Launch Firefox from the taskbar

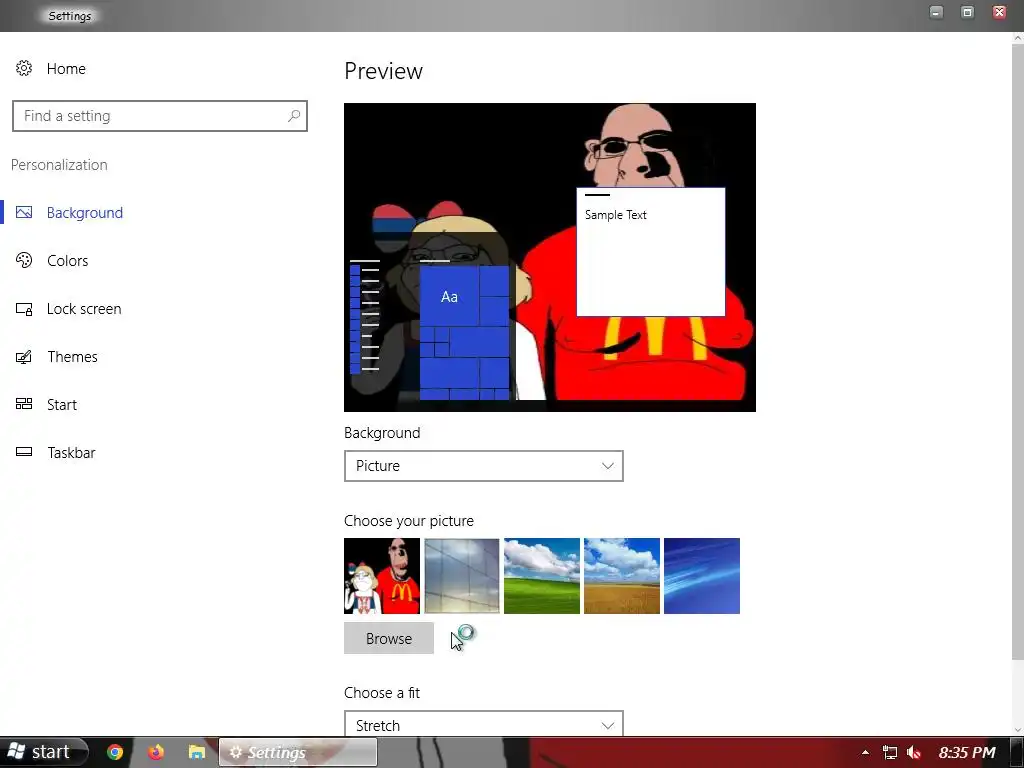[x=155, y=752]
